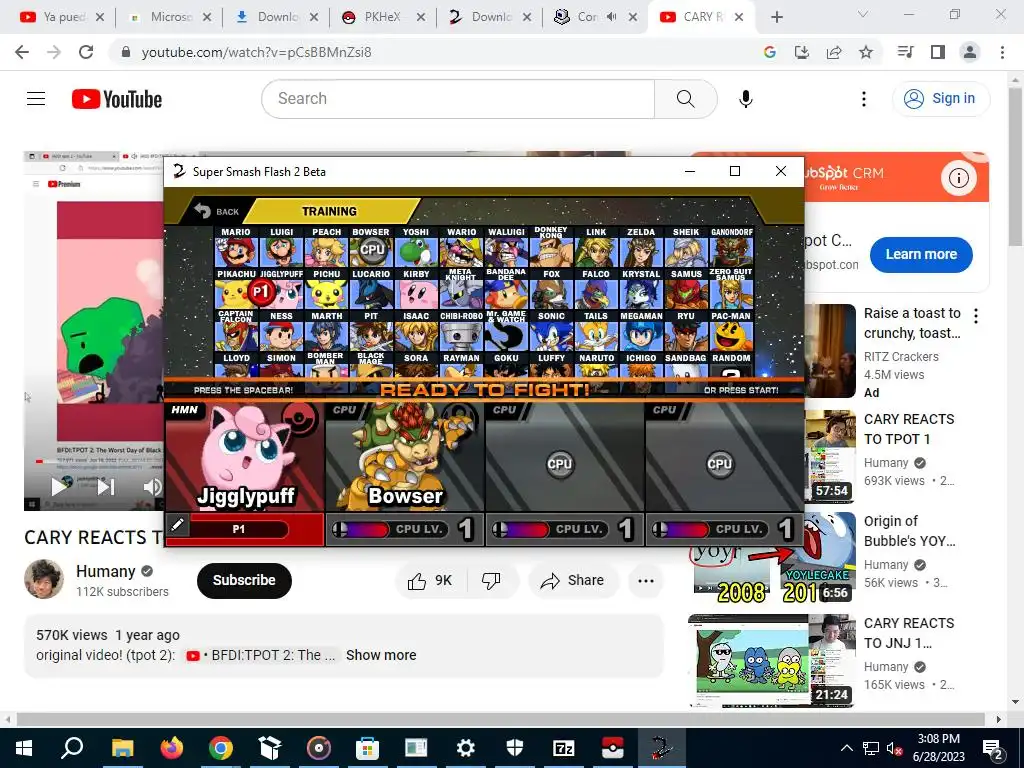Viewport: 1024px width, 768px height.
Task: Adjust third slot CPU level slider
Action: [x=520, y=529]
